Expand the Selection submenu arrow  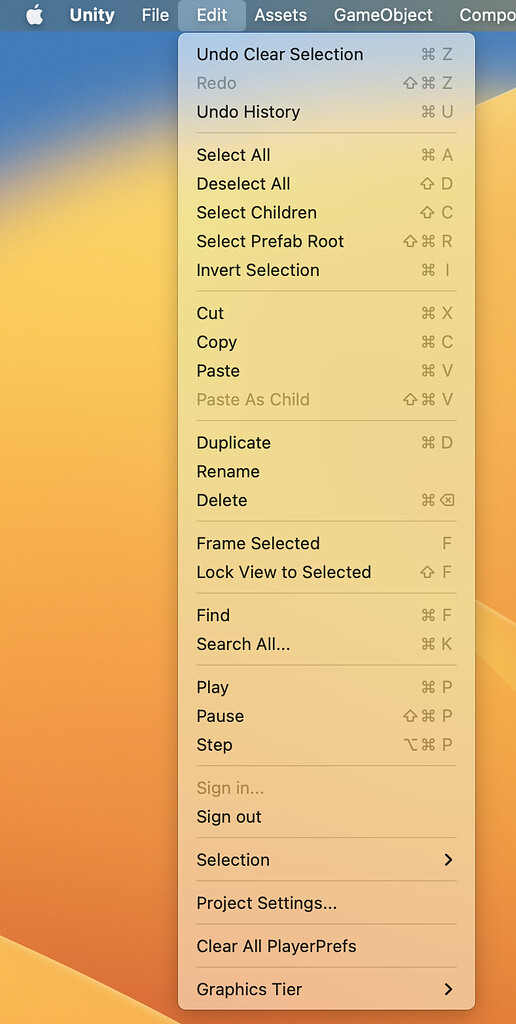click(x=448, y=860)
